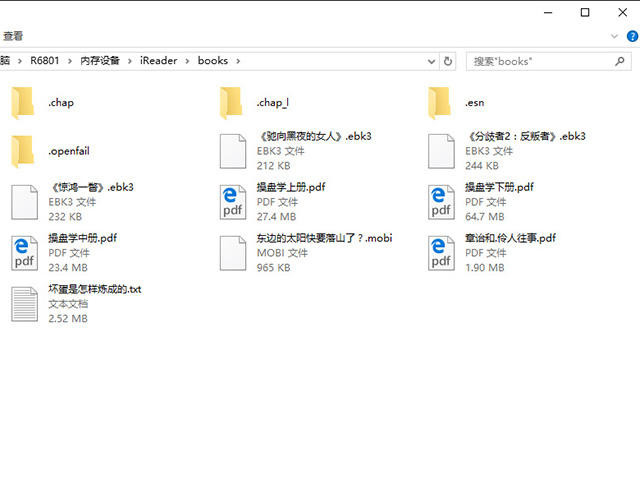640x480 pixels.
Task: Open the .openfail folder icon
Action: point(23,151)
